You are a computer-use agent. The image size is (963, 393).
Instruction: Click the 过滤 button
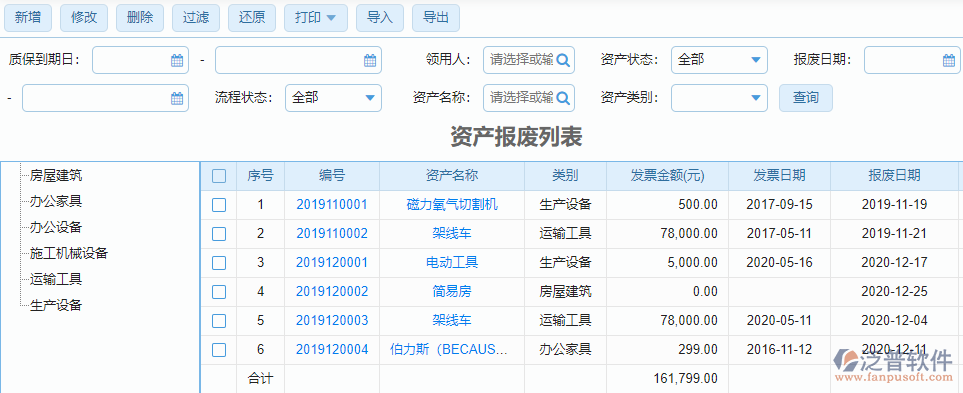tap(196, 18)
